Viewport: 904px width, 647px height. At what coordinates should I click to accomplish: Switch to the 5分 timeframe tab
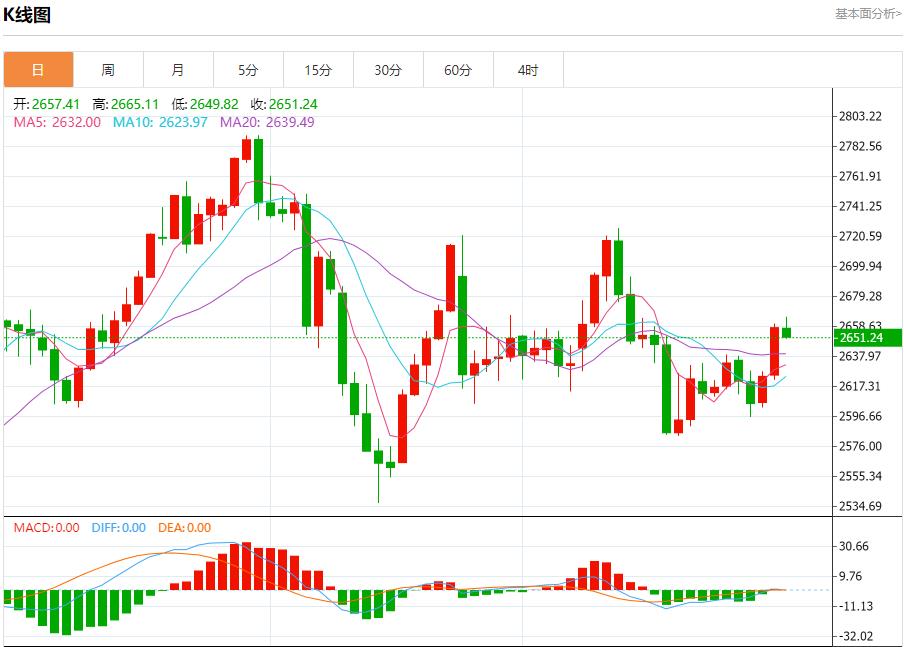[x=248, y=70]
